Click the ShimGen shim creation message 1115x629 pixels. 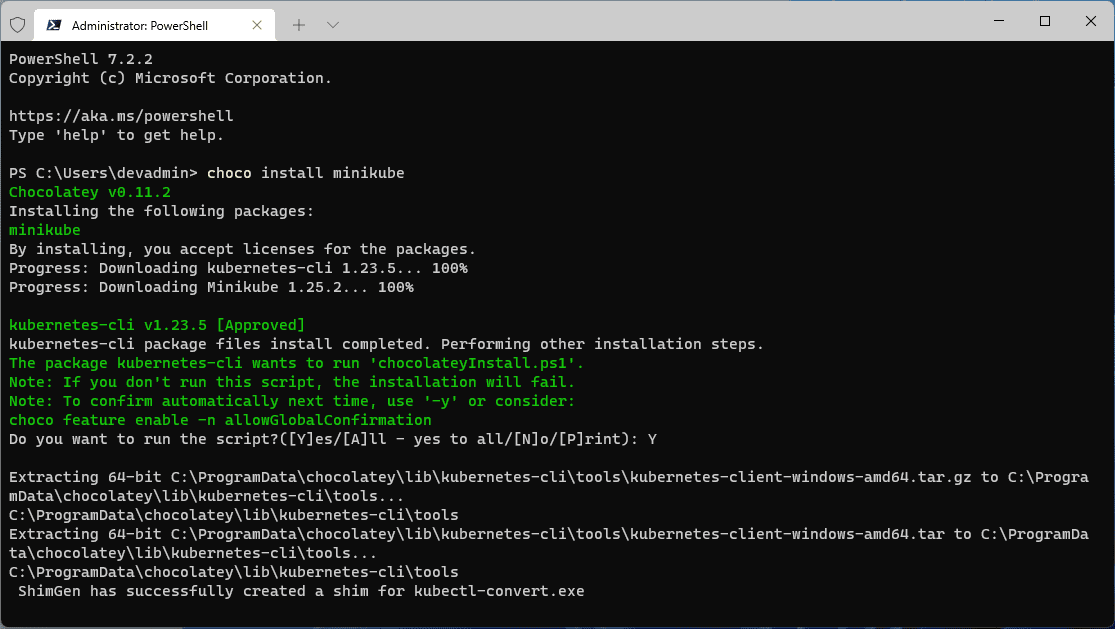tap(297, 590)
